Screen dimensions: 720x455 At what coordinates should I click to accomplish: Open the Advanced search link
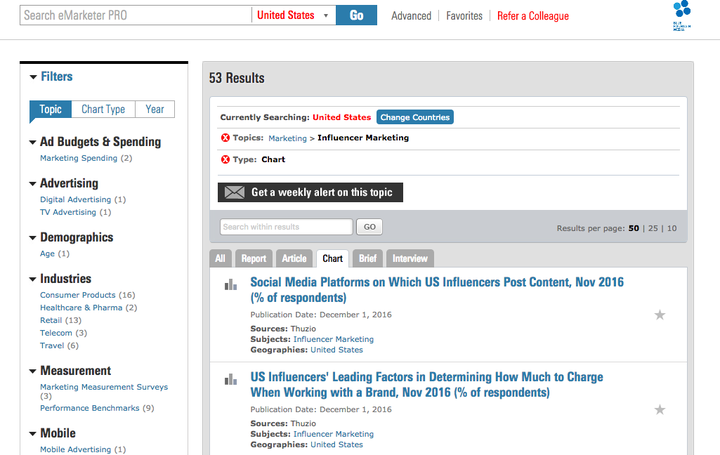point(411,16)
